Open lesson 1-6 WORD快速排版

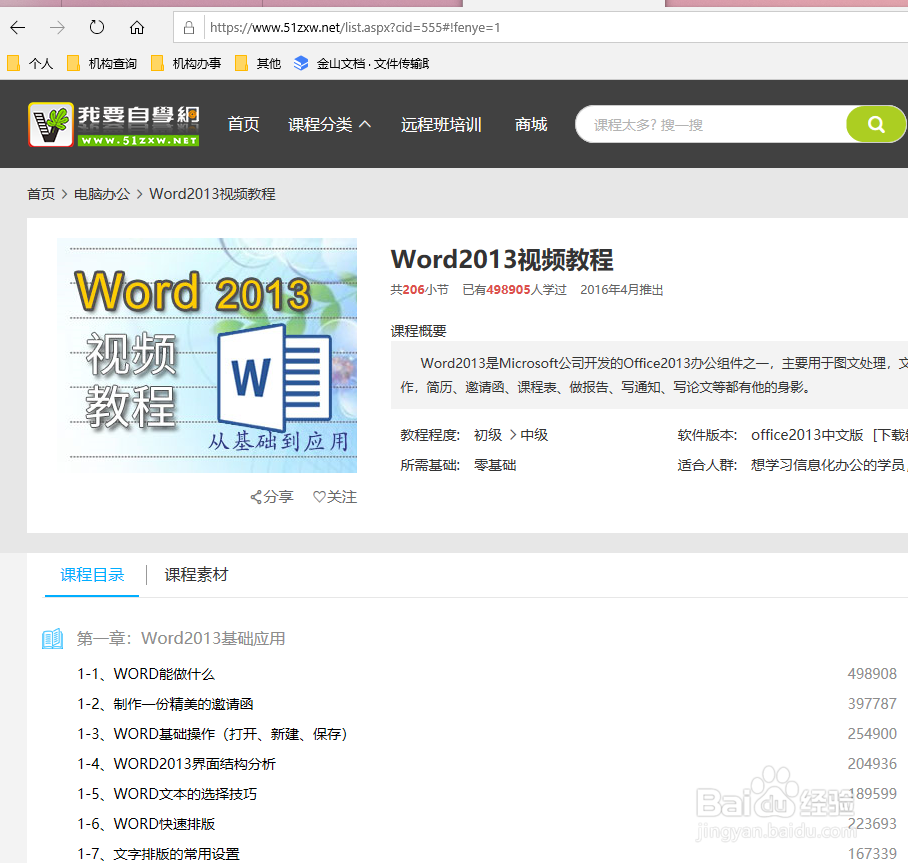click(147, 824)
